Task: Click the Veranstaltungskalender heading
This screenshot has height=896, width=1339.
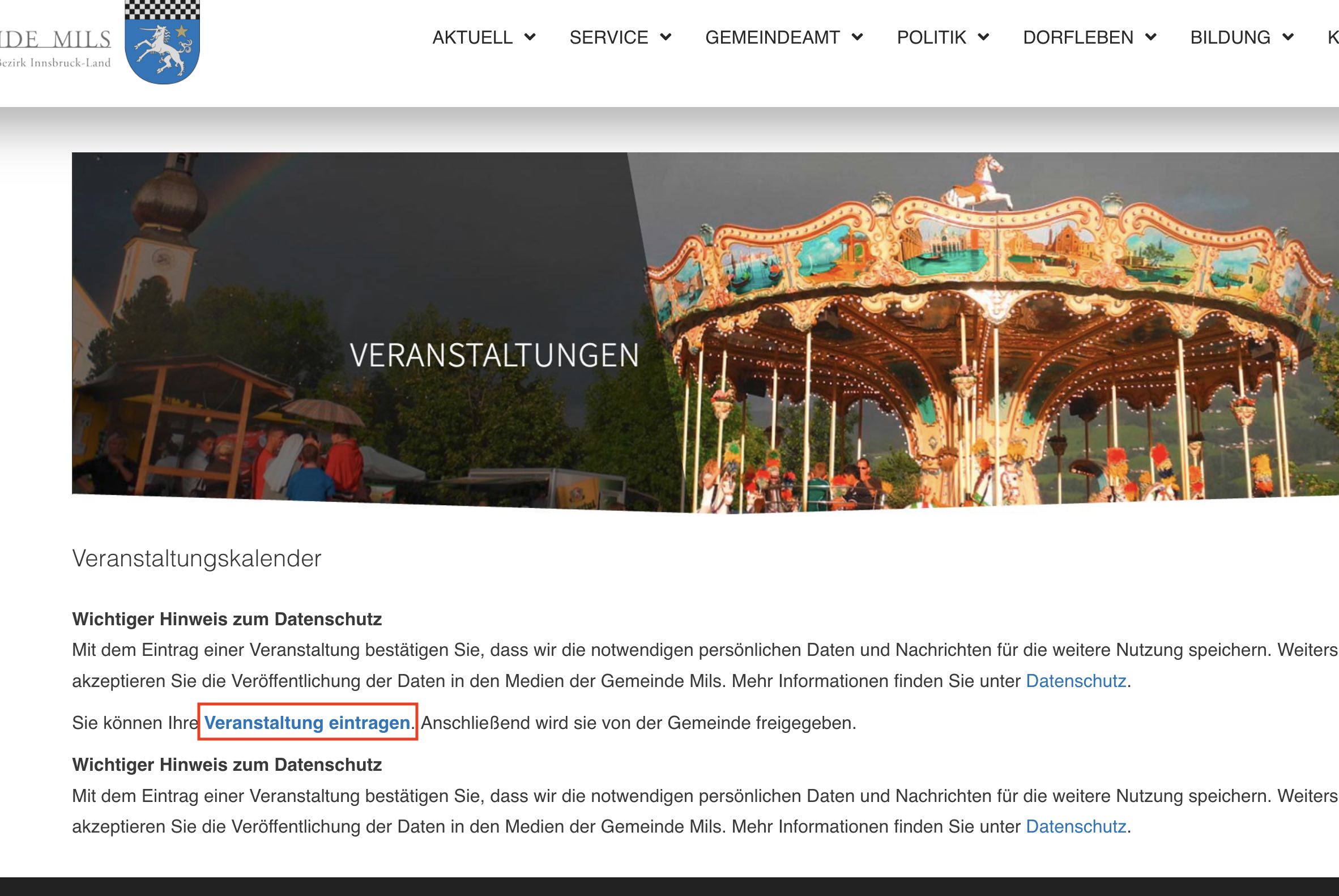Action: [x=197, y=559]
